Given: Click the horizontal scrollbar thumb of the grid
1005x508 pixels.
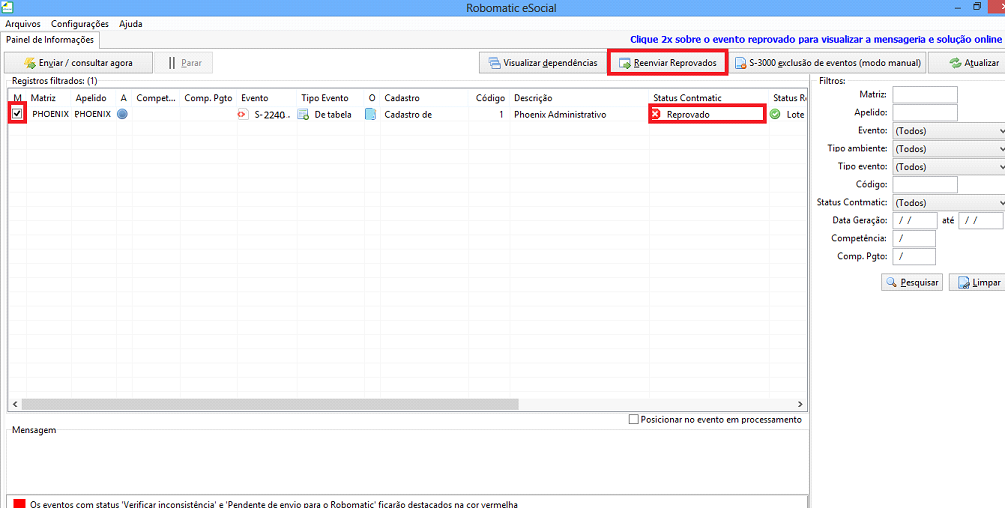Looking at the screenshot, I should click(270, 404).
